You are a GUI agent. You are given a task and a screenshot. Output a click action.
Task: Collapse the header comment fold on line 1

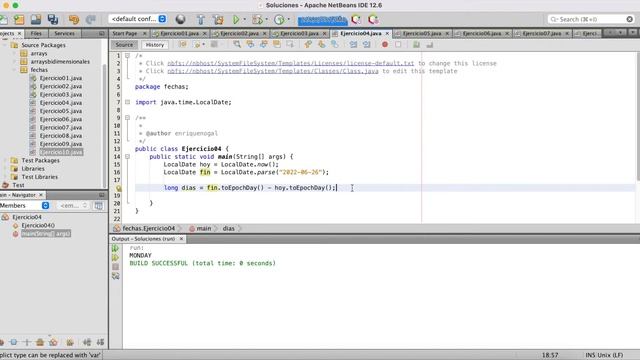pyautogui.click(x=127, y=56)
